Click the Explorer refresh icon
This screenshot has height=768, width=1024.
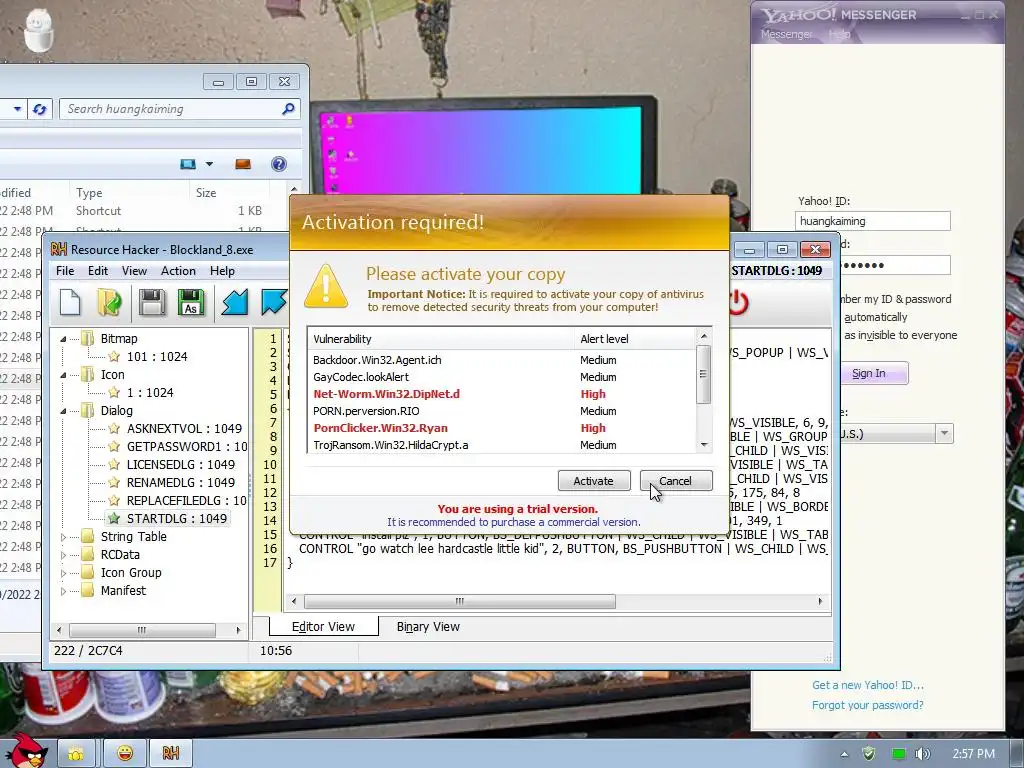pyautogui.click(x=39, y=109)
